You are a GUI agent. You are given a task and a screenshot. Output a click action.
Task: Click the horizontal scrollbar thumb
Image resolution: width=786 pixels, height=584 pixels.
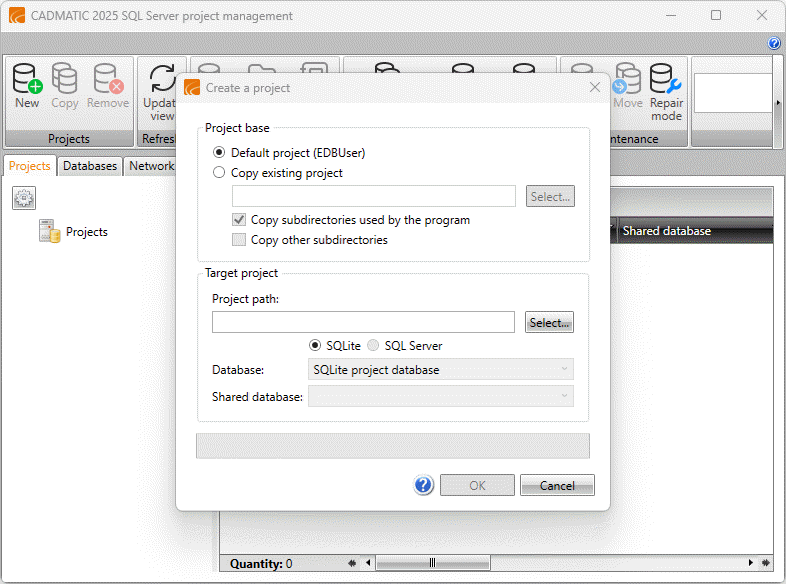[433, 563]
